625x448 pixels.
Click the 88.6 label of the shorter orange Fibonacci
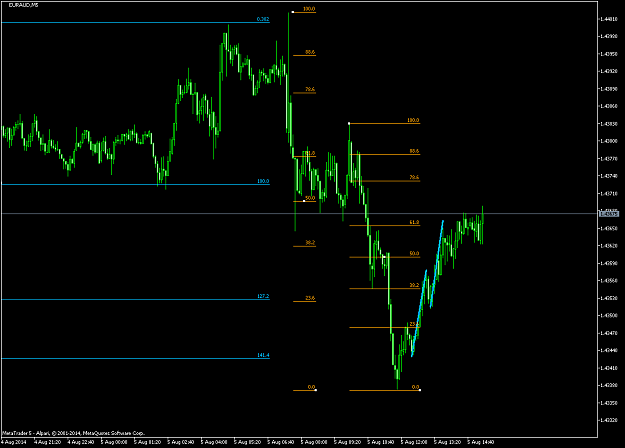click(x=414, y=151)
